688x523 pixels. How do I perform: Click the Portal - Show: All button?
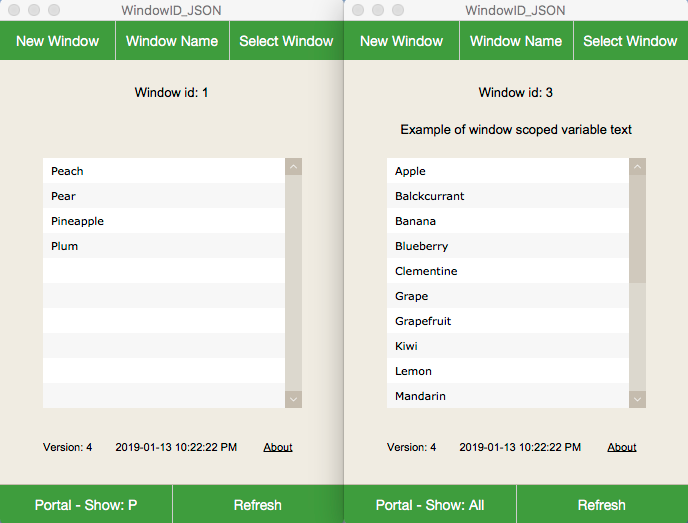(430, 505)
